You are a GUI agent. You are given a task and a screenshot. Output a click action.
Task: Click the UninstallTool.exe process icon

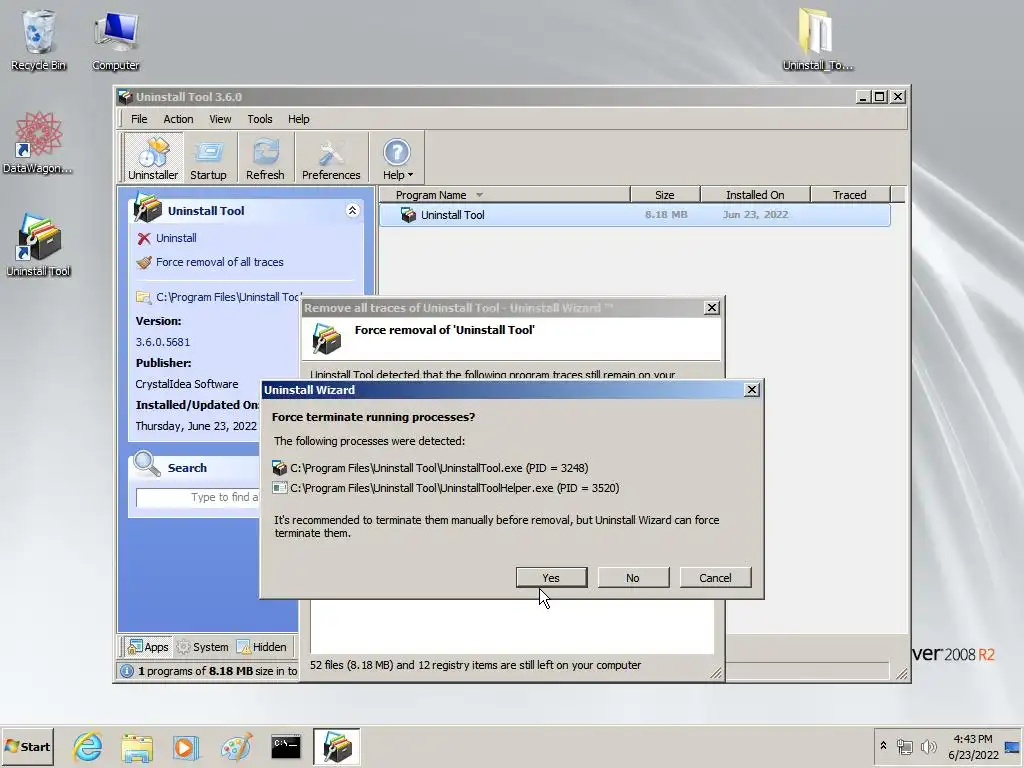280,468
